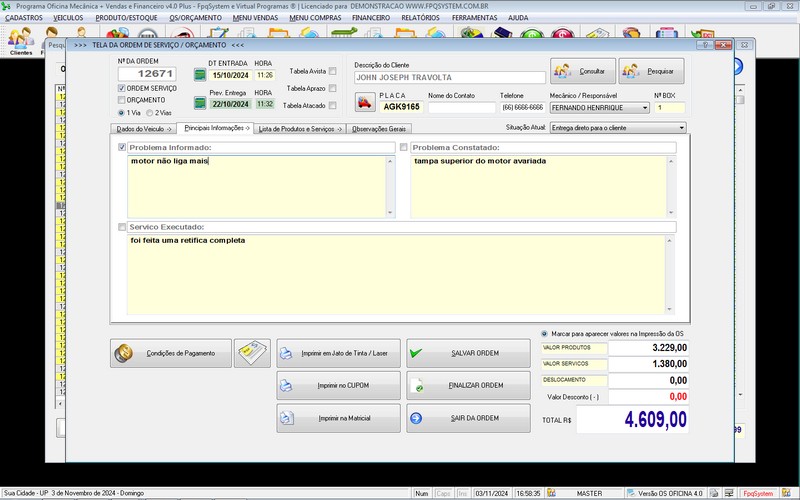Image resolution: width=800 pixels, height=500 pixels.
Task: Enable the Tabela Atacado checkbox
Action: [x=333, y=106]
